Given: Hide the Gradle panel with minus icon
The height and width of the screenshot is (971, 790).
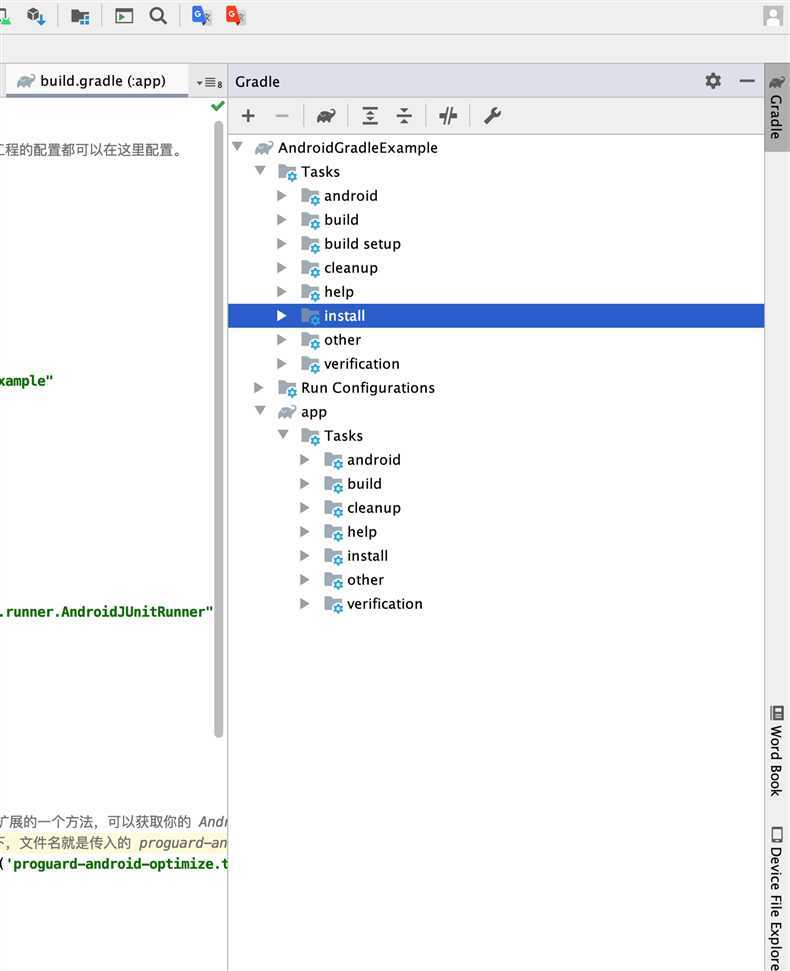Looking at the screenshot, I should [747, 81].
